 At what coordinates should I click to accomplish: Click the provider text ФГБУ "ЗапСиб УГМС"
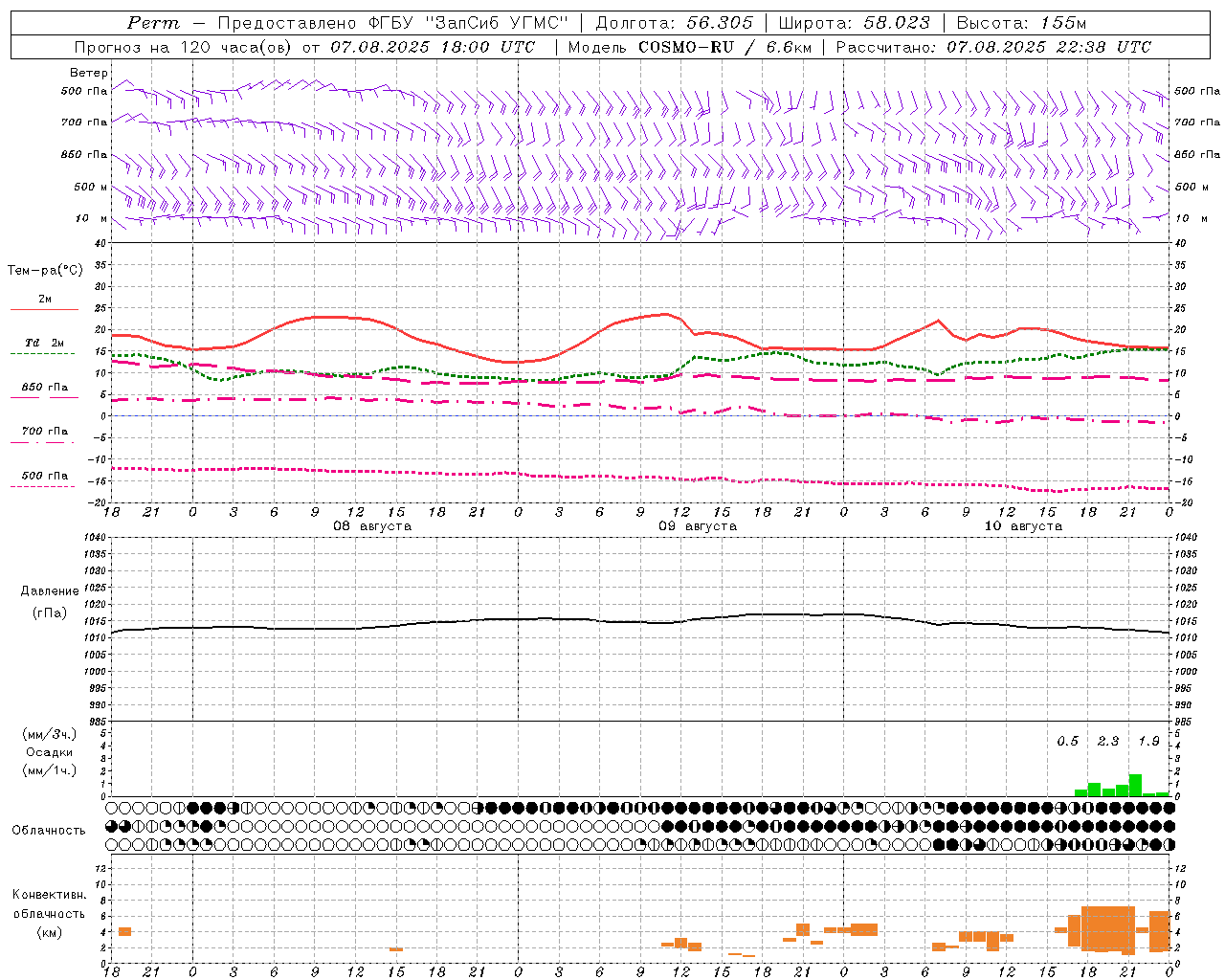pos(467,23)
